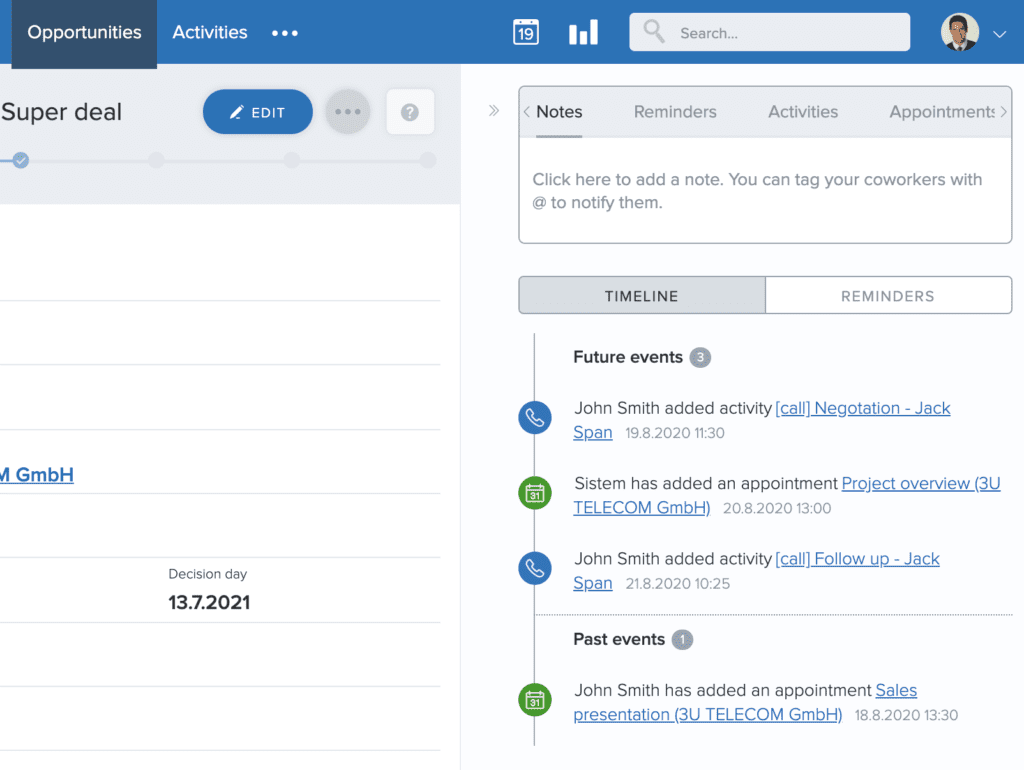Switch to the REMINDERS timeline view

888,295
